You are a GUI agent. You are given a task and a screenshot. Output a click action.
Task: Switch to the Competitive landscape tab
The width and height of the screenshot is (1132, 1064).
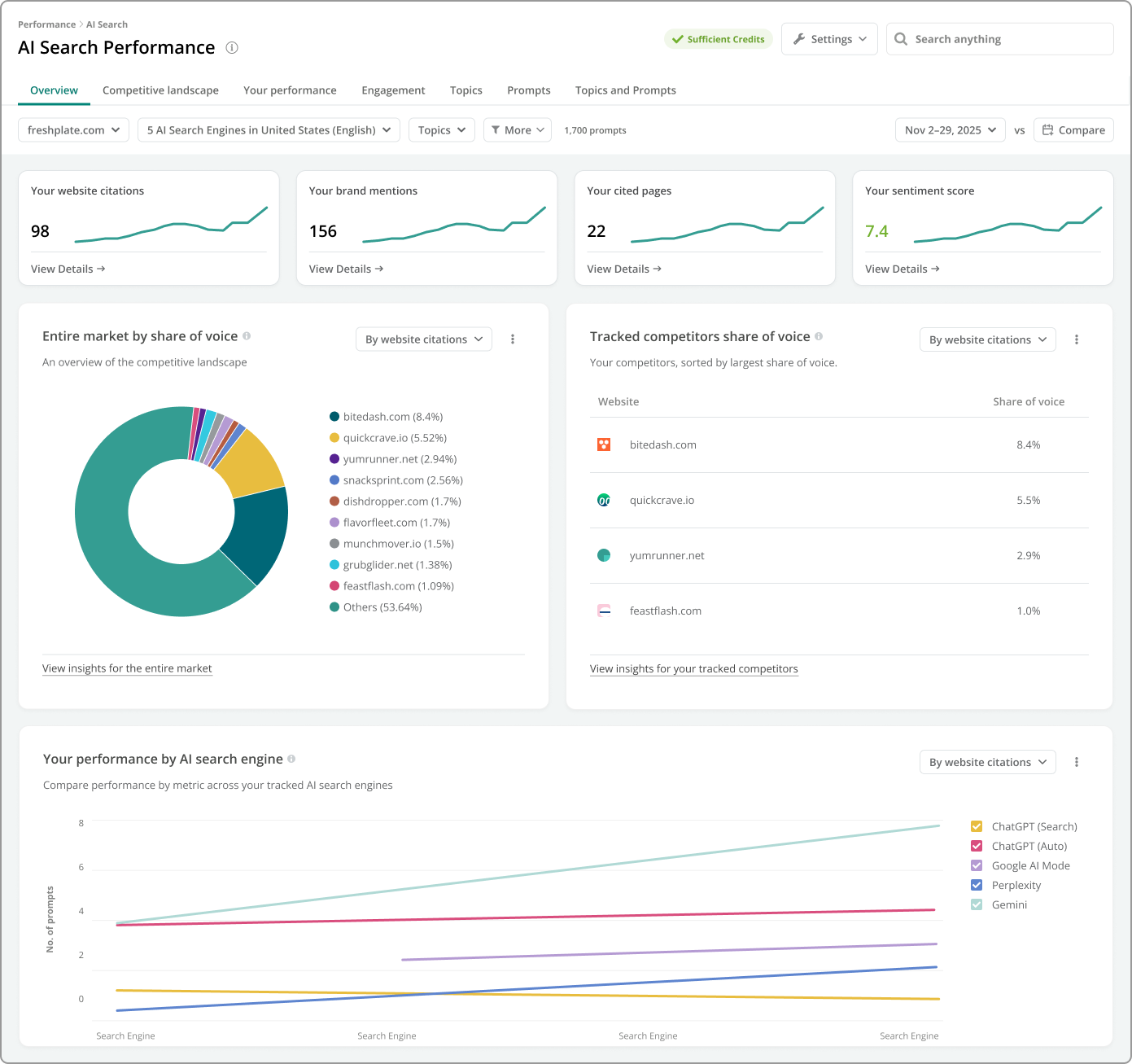pyautogui.click(x=160, y=90)
